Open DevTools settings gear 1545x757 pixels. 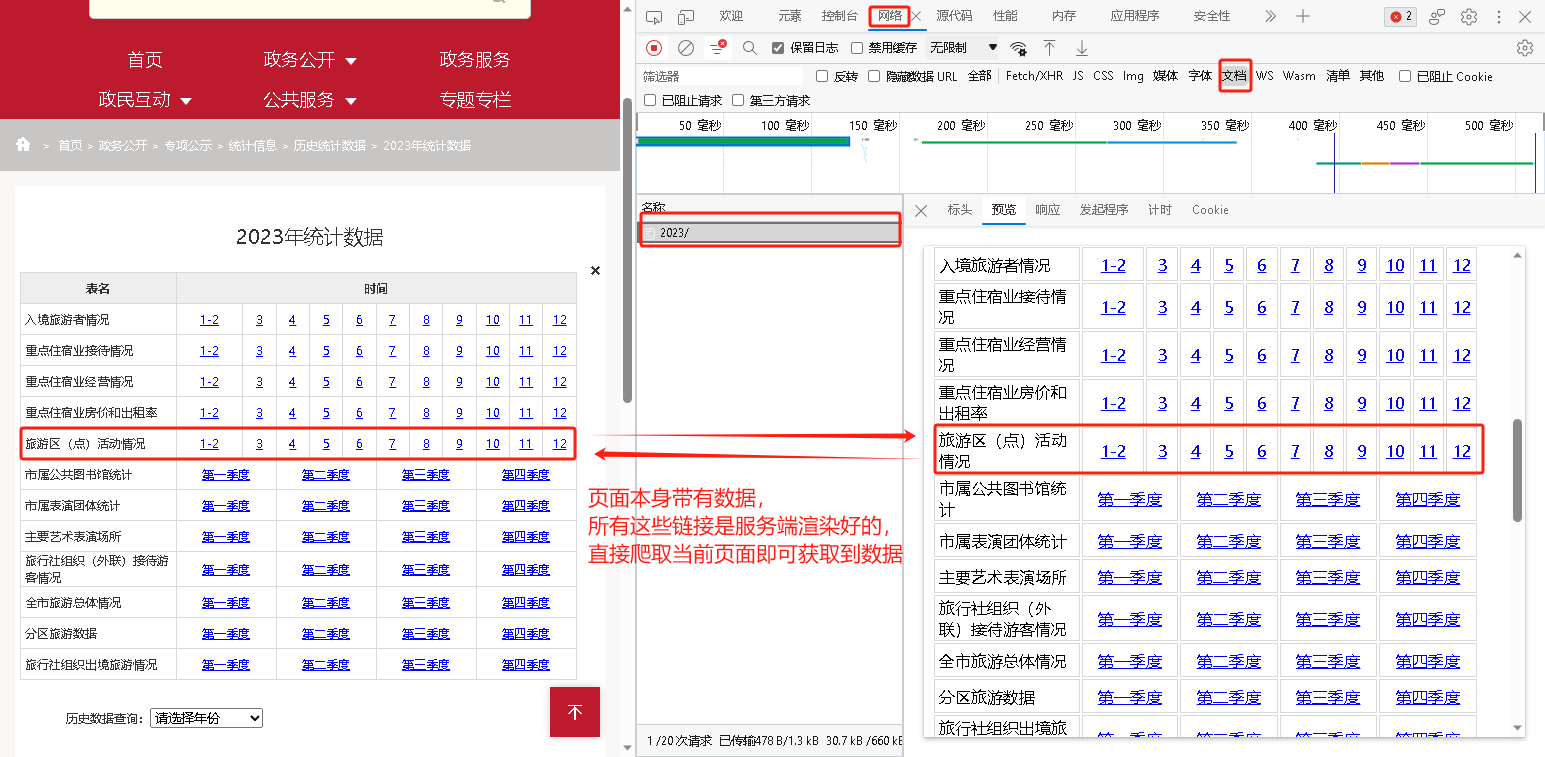pos(1469,17)
